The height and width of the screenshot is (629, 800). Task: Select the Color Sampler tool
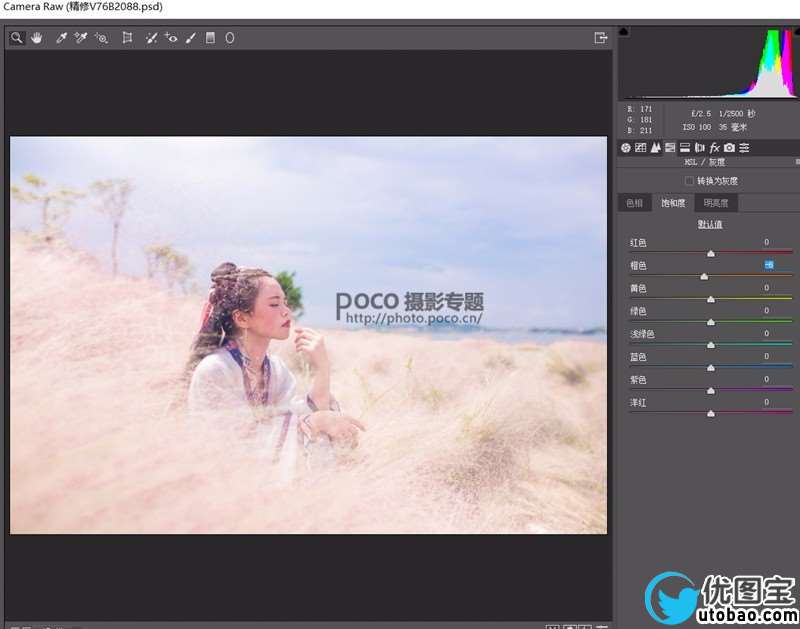(x=81, y=38)
